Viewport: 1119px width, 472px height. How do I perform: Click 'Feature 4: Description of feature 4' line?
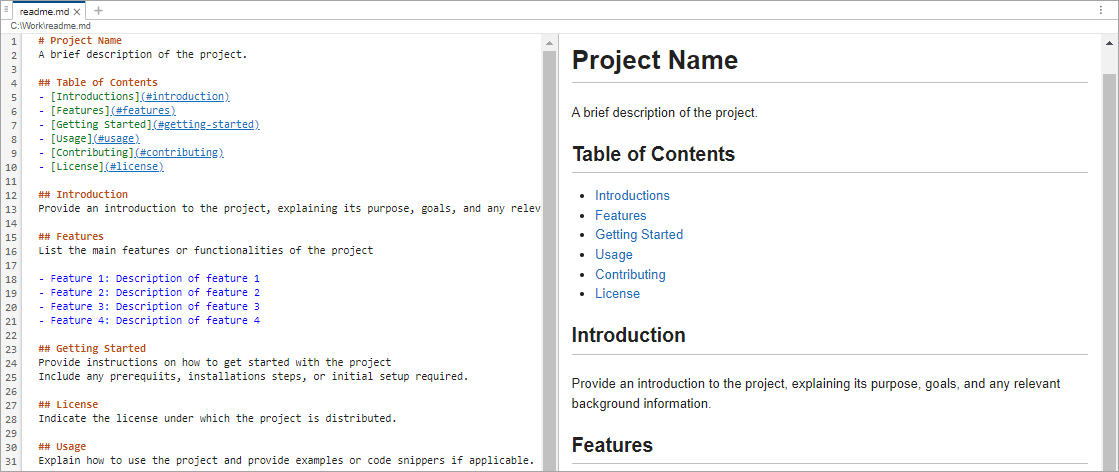pos(149,321)
